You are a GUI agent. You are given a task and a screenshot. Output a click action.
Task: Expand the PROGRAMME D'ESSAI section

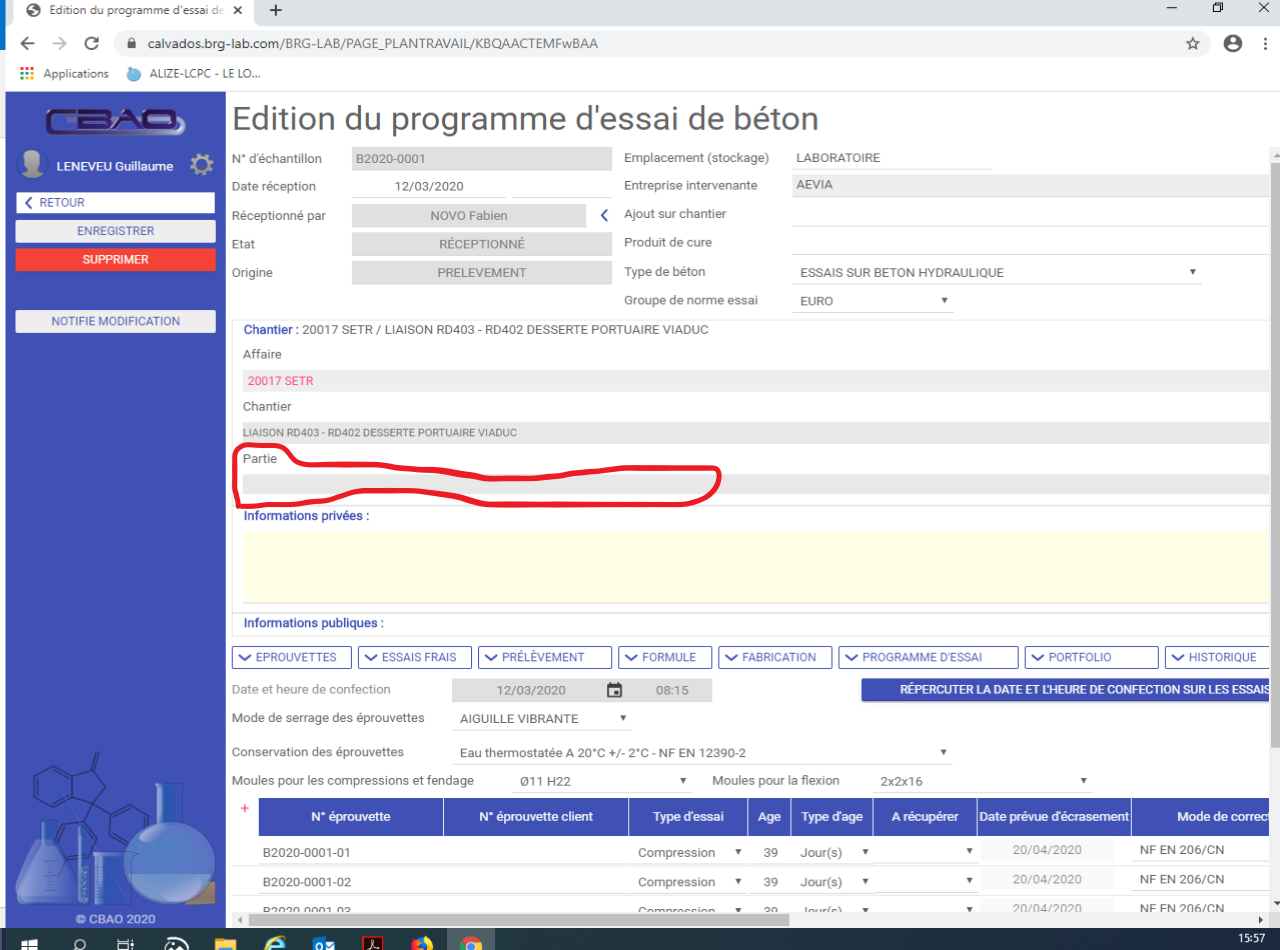tap(928, 657)
